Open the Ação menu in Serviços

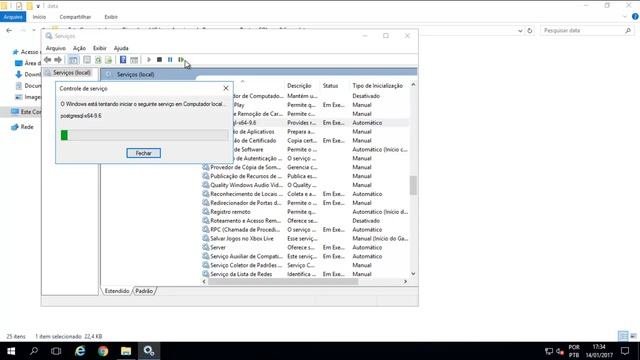(79, 48)
